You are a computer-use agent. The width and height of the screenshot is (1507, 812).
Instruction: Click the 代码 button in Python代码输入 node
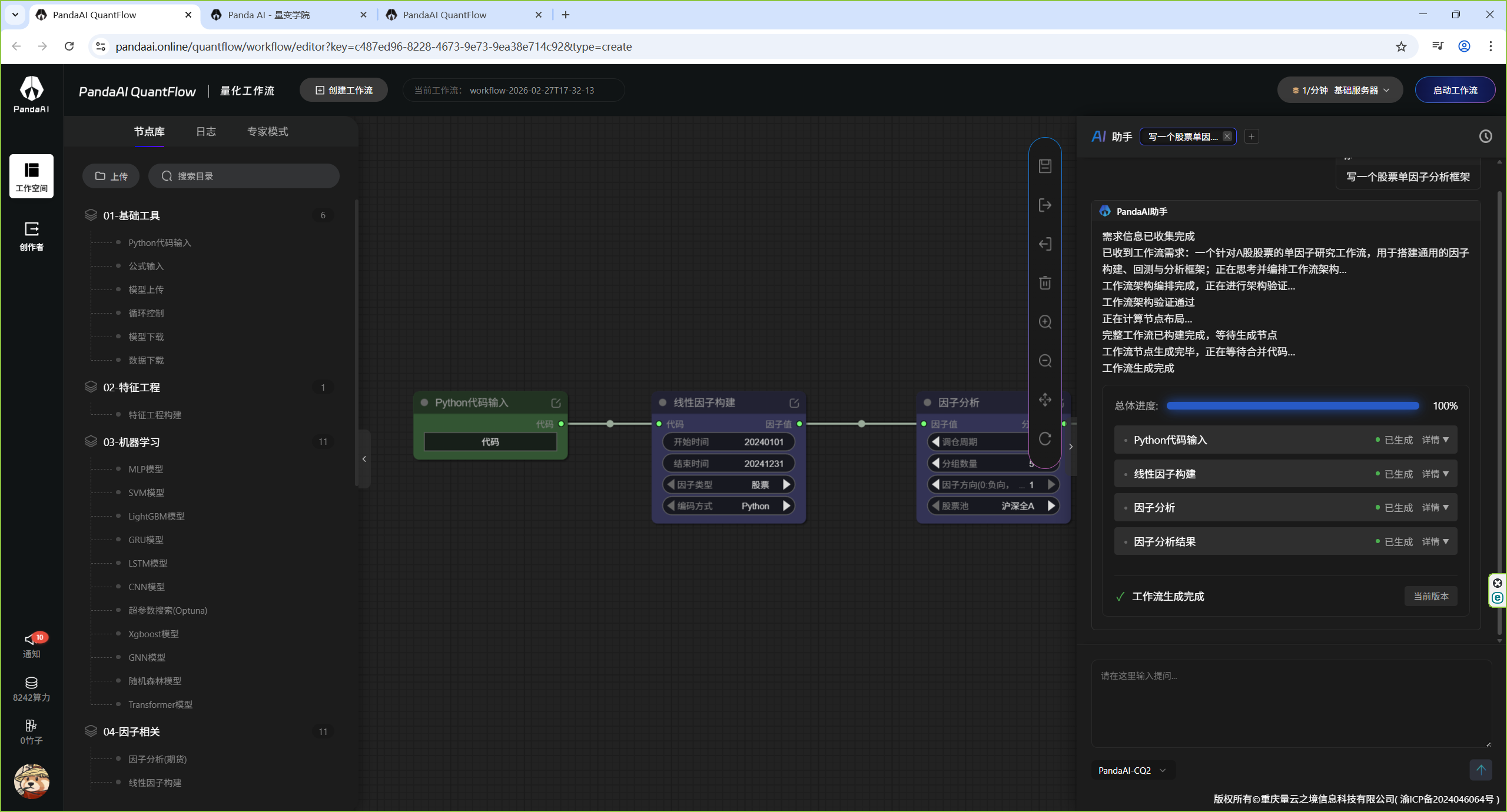(490, 441)
